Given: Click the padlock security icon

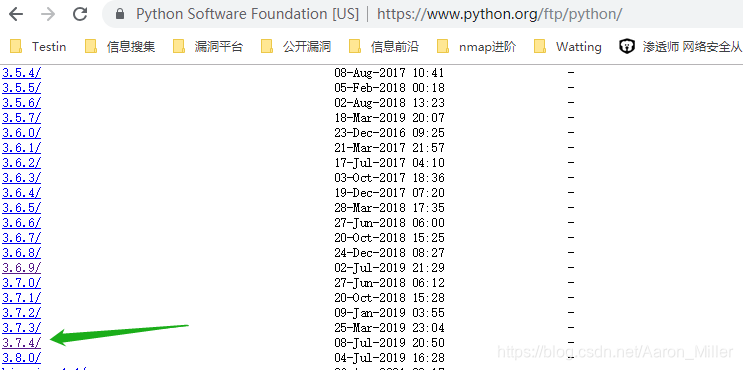Looking at the screenshot, I should pos(120,14).
